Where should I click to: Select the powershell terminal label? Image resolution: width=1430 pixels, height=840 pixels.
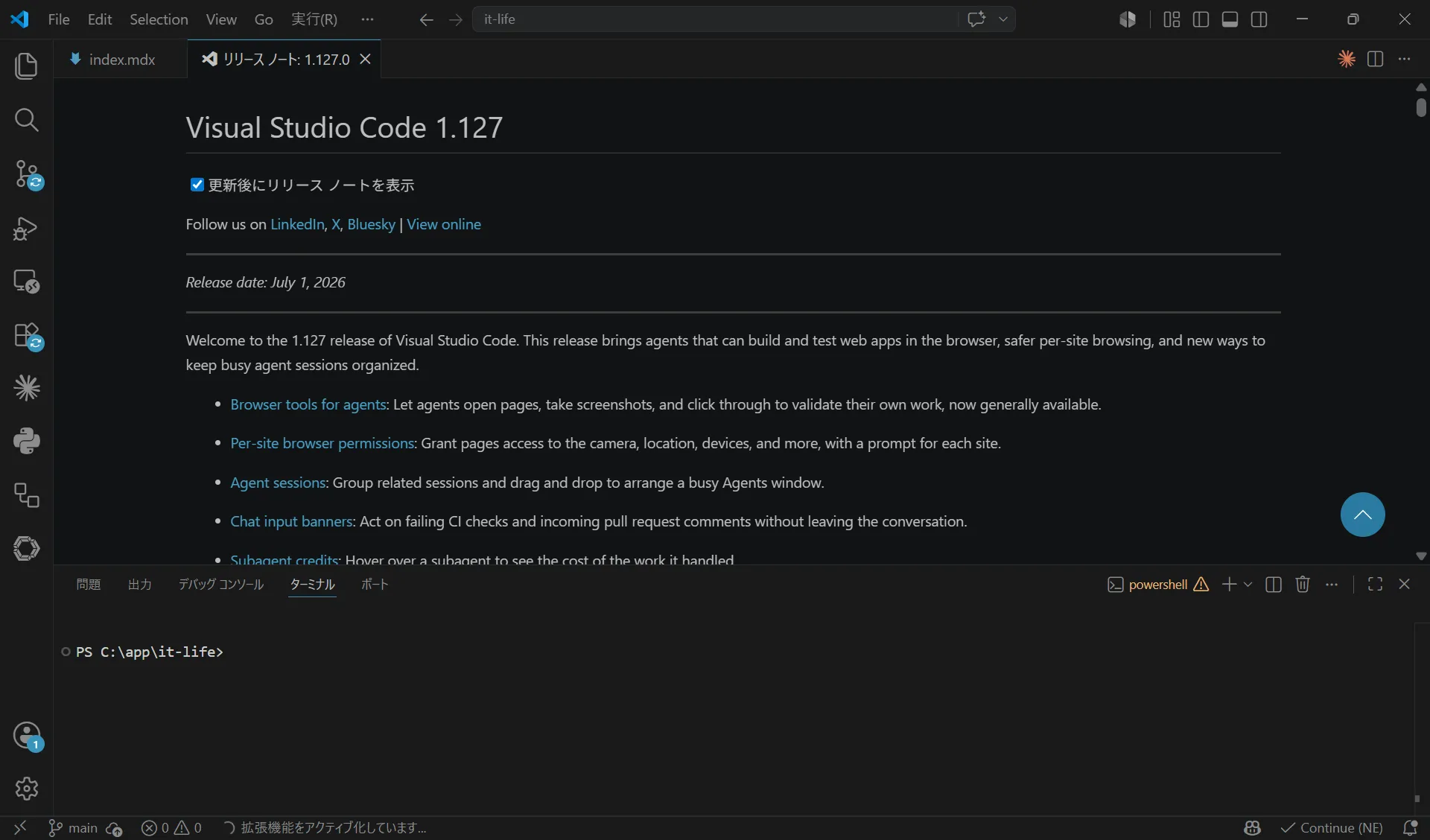1158,585
